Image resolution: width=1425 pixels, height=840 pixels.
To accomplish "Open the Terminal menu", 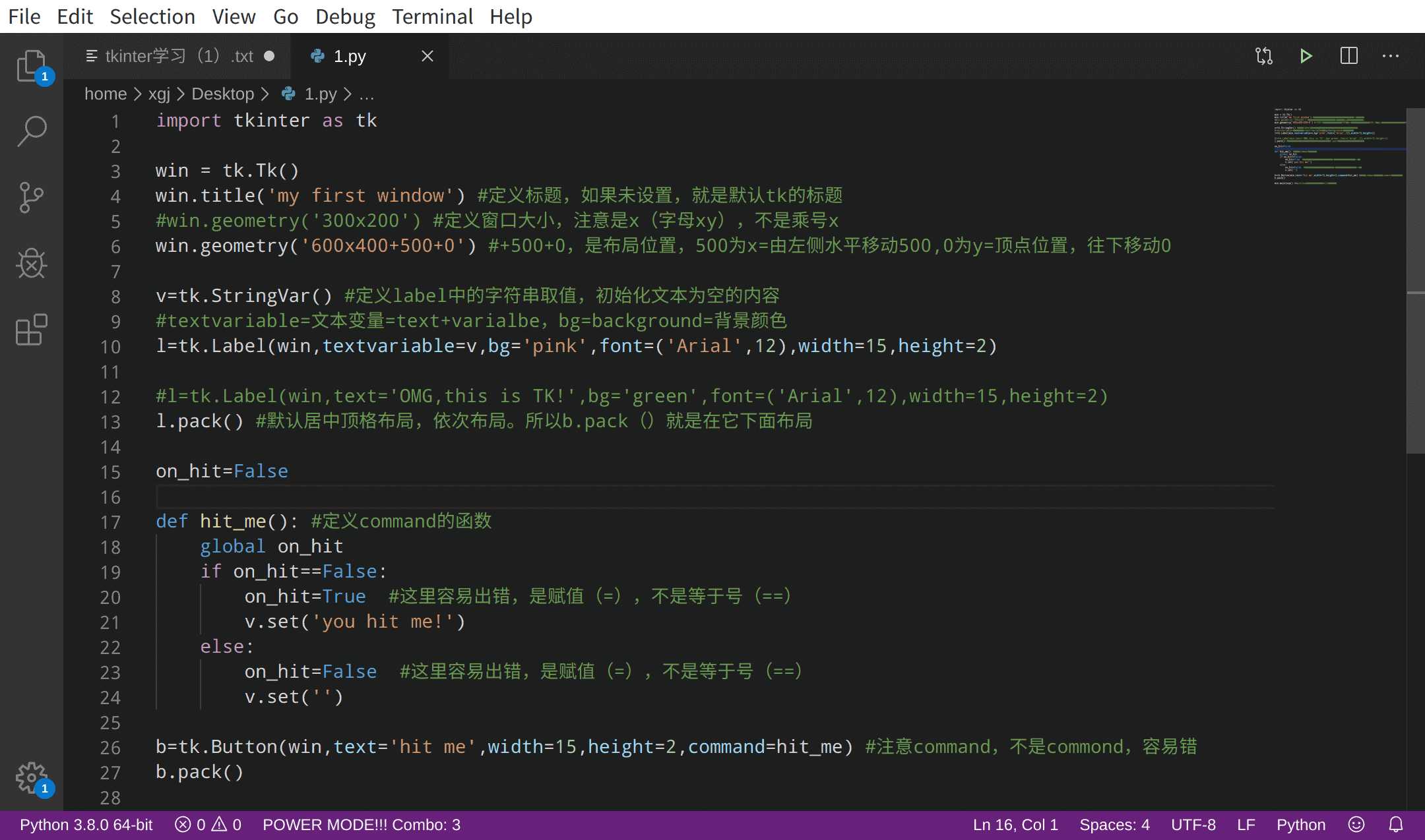I will coord(432,17).
